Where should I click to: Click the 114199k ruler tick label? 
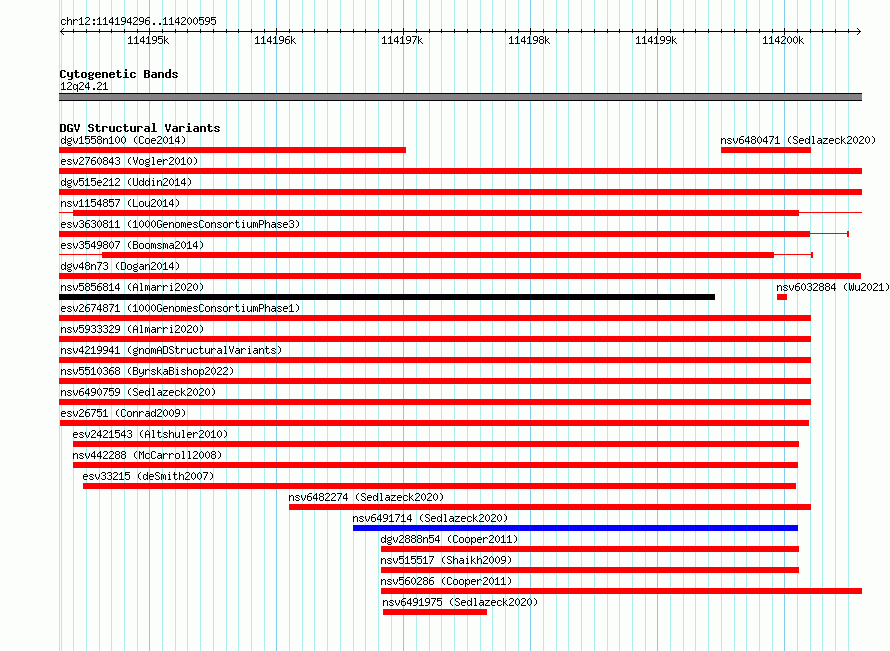656,40
